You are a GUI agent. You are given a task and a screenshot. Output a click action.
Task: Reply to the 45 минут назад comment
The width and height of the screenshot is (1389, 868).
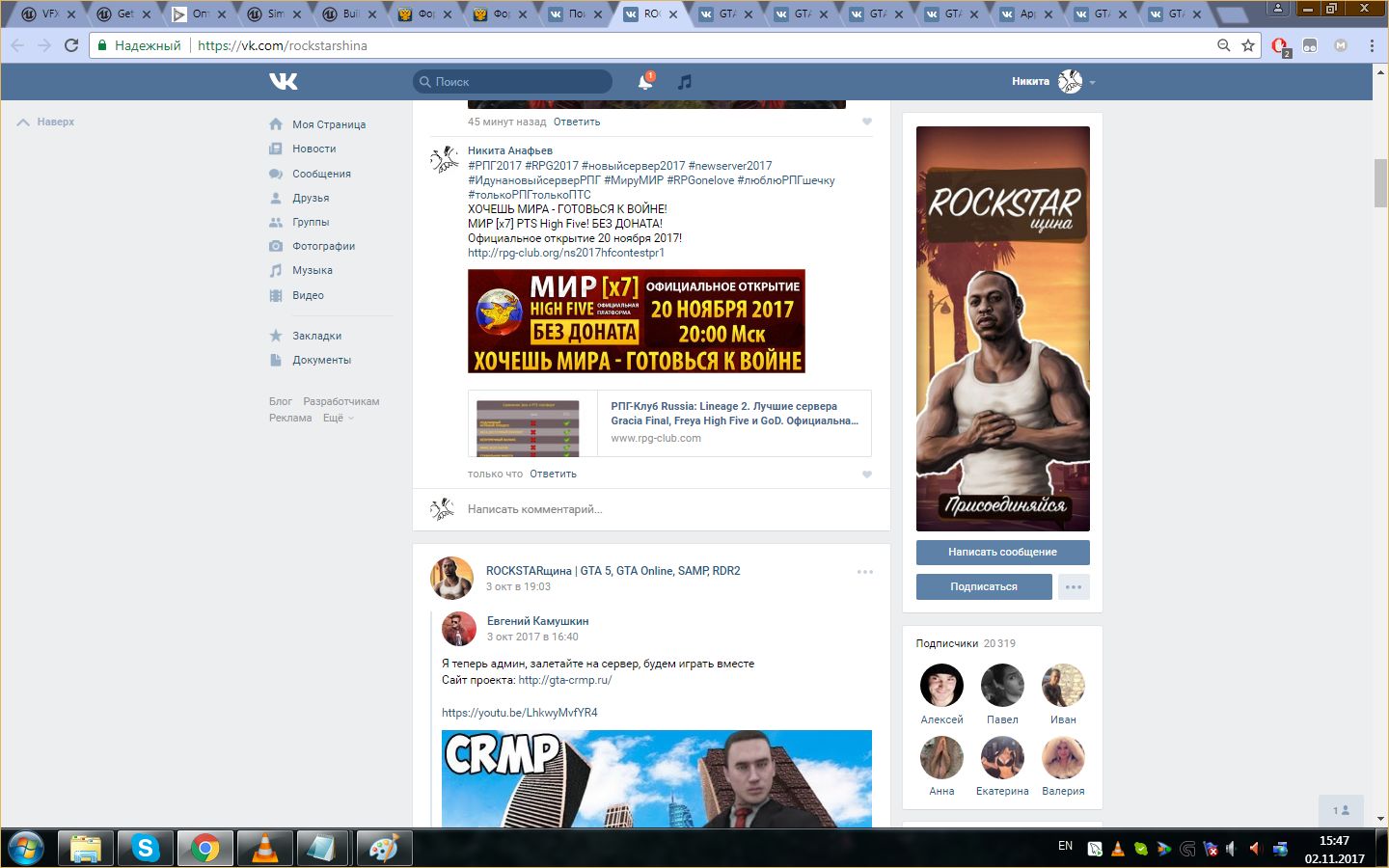click(x=577, y=122)
